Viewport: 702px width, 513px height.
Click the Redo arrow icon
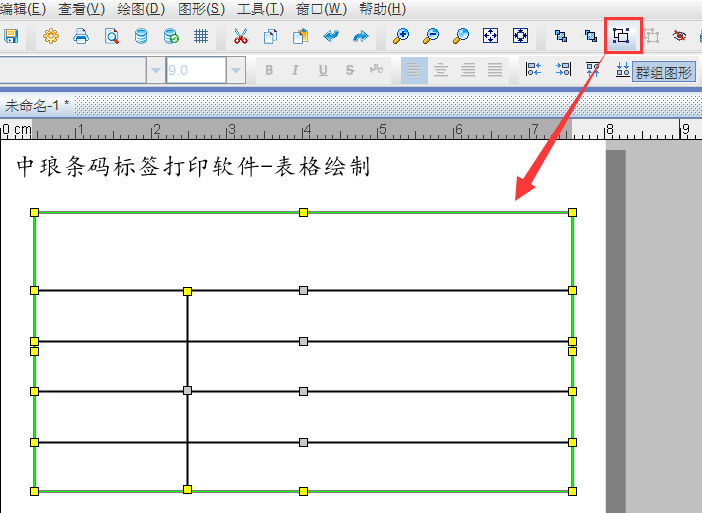(x=360, y=36)
